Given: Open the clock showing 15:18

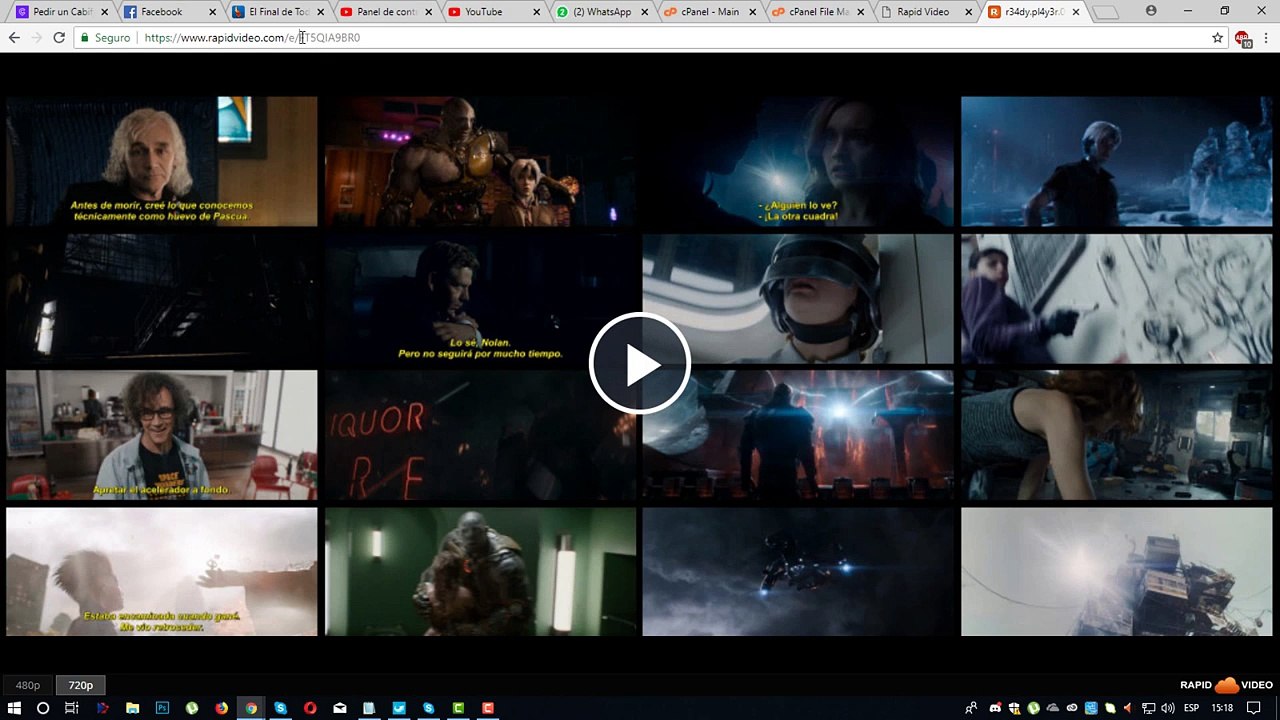Looking at the screenshot, I should point(1222,708).
